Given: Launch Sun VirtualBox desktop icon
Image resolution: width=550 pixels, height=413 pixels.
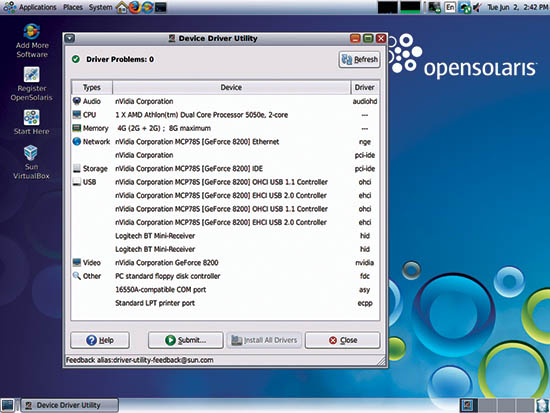Looking at the screenshot, I should point(31,162).
